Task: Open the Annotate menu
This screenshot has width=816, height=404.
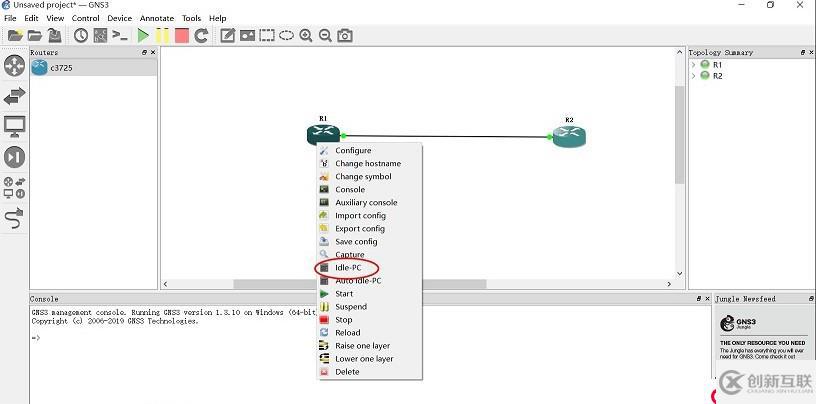Action: 157,18
